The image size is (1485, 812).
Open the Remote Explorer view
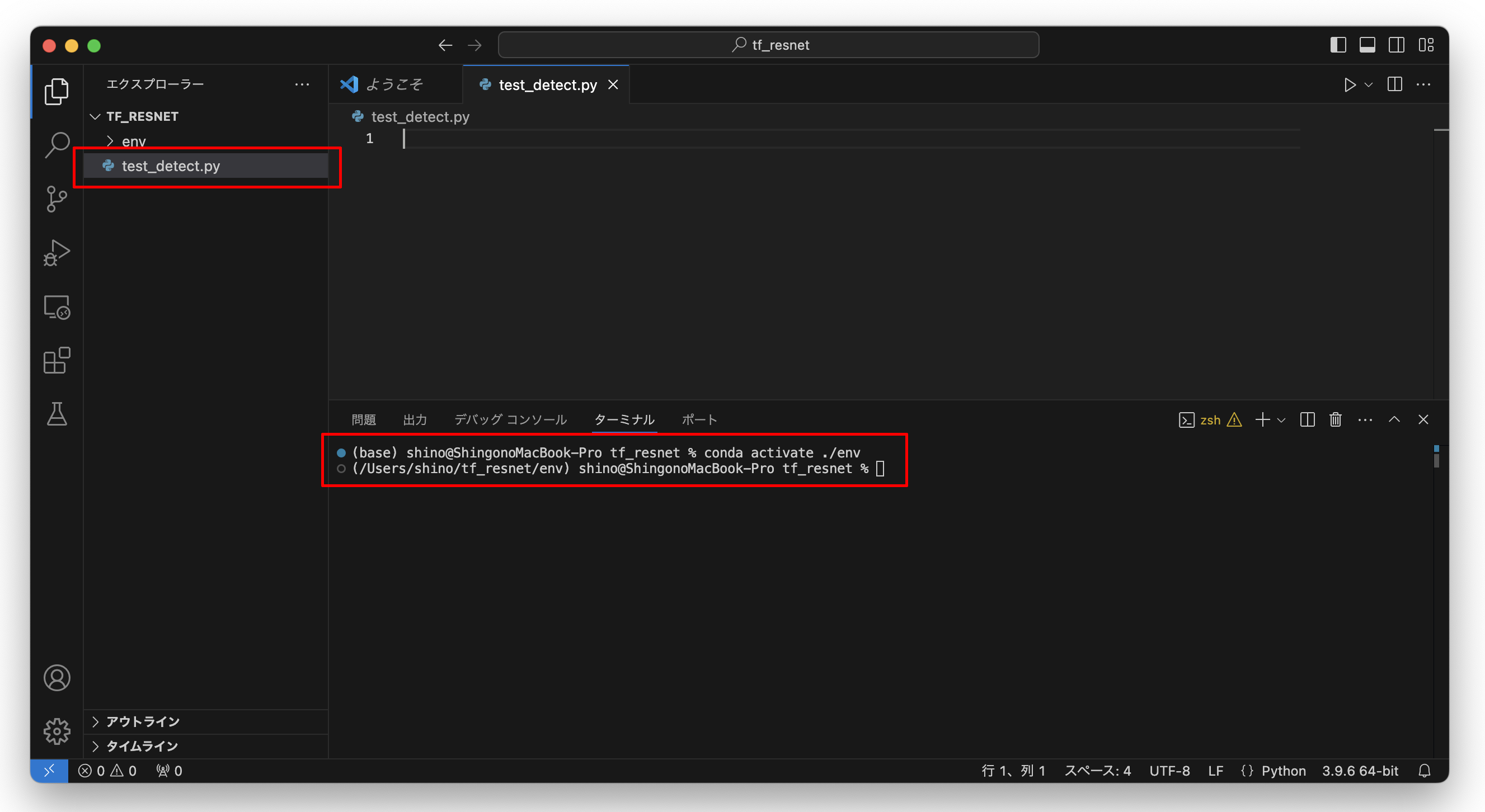point(57,307)
